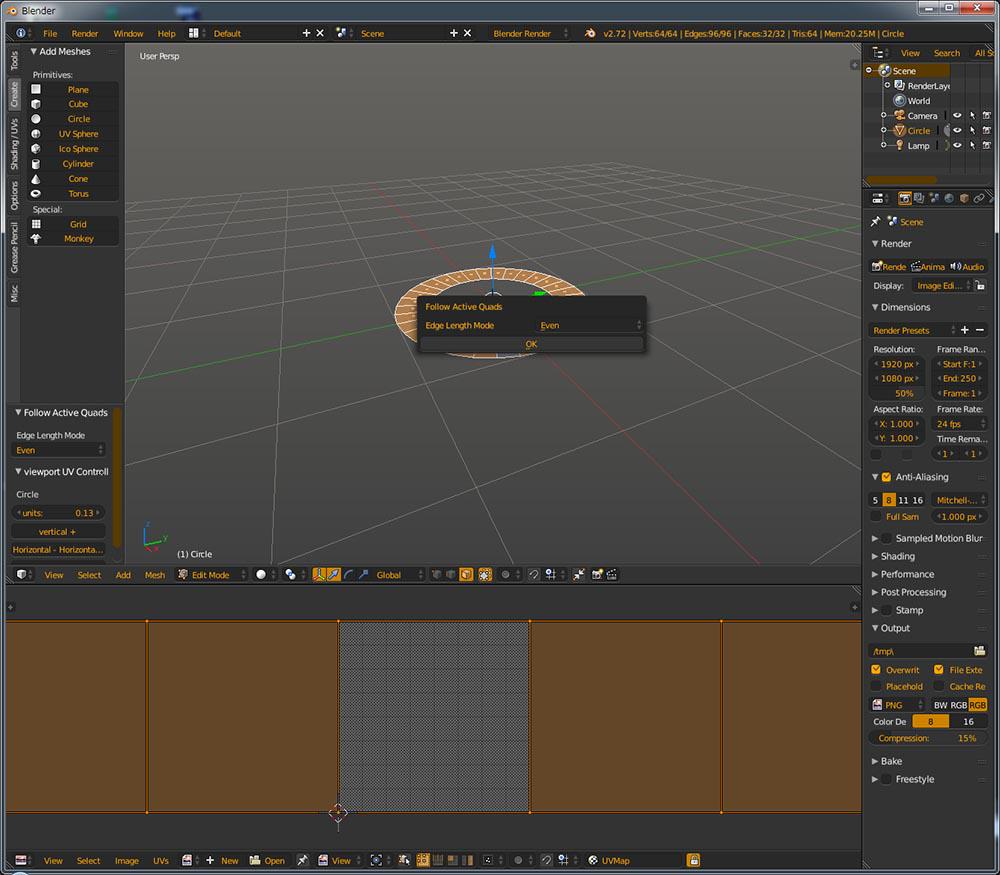Adjust the resolution 50% slider
This screenshot has height=875, width=1000.
click(898, 393)
